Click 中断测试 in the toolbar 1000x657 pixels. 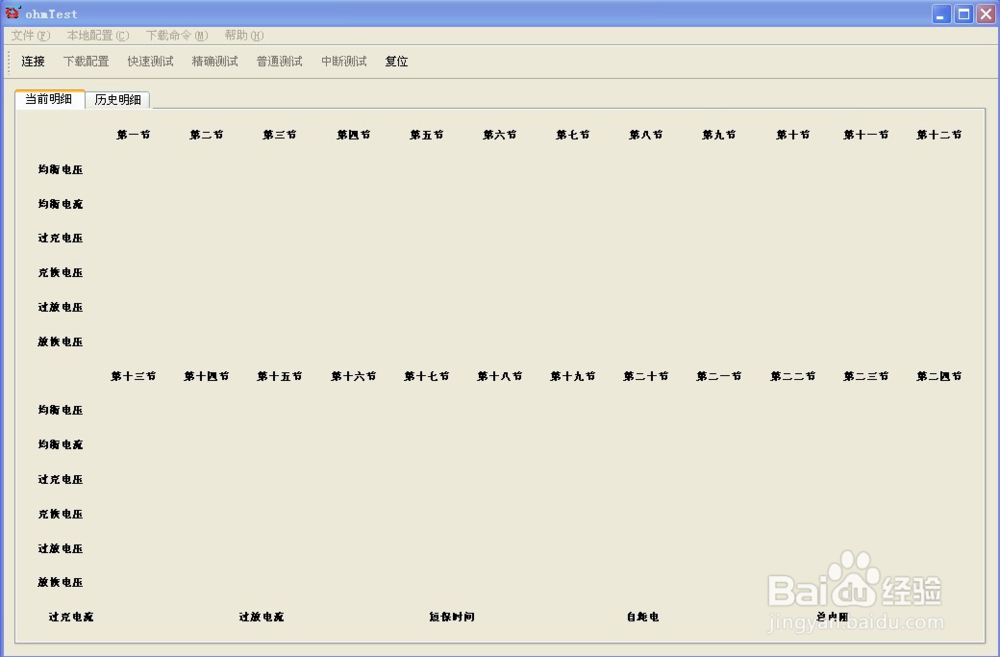(344, 61)
